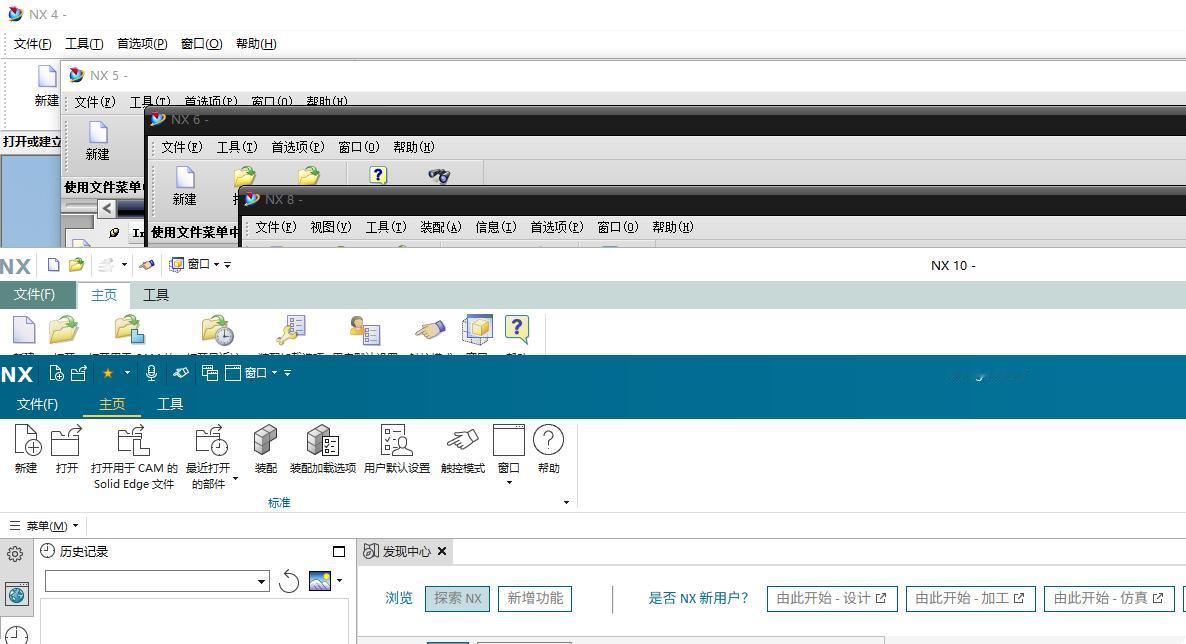
Task: Open 帮助(H) menu in NX 4 window
Action: tap(256, 44)
